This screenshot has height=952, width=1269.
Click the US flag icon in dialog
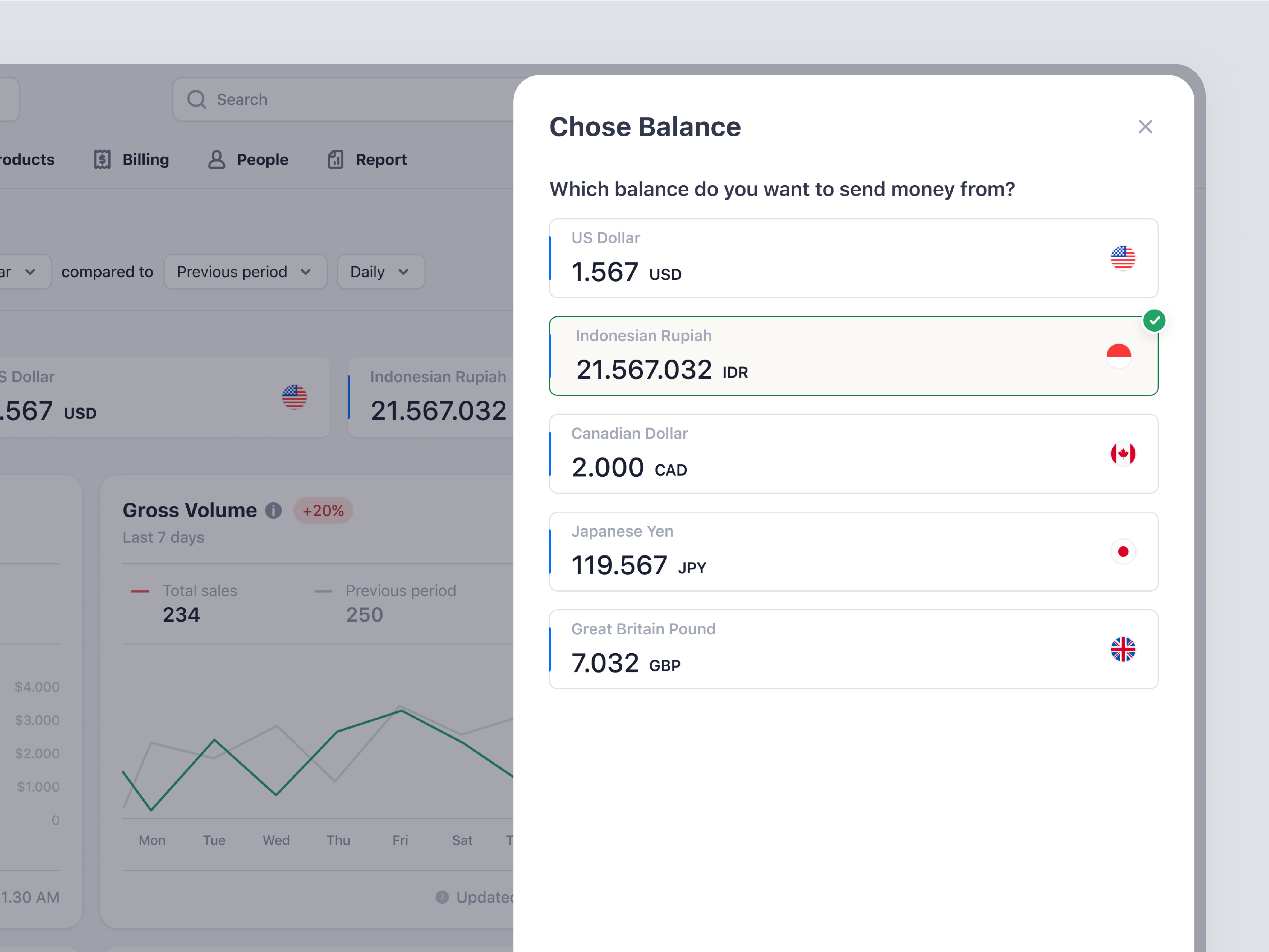pyautogui.click(x=1123, y=258)
